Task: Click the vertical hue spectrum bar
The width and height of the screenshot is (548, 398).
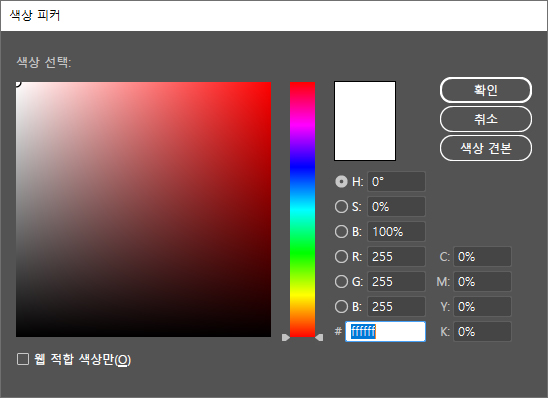Action: click(x=303, y=209)
